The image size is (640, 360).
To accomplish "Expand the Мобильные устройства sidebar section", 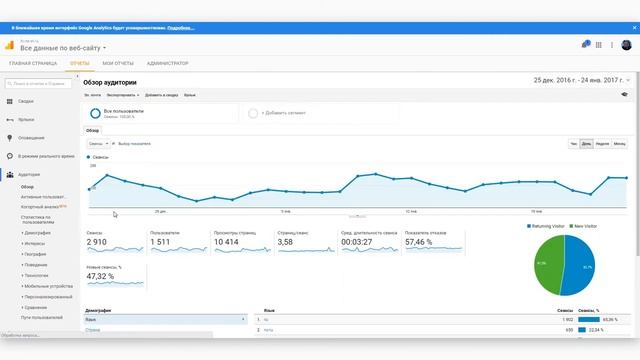I will point(47,286).
